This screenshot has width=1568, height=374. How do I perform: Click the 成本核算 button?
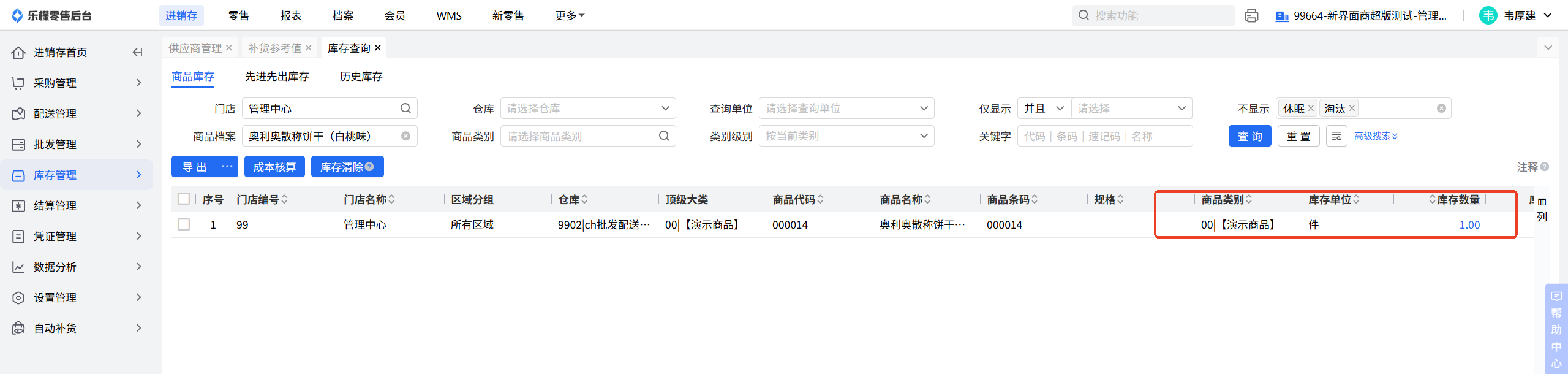(274, 167)
